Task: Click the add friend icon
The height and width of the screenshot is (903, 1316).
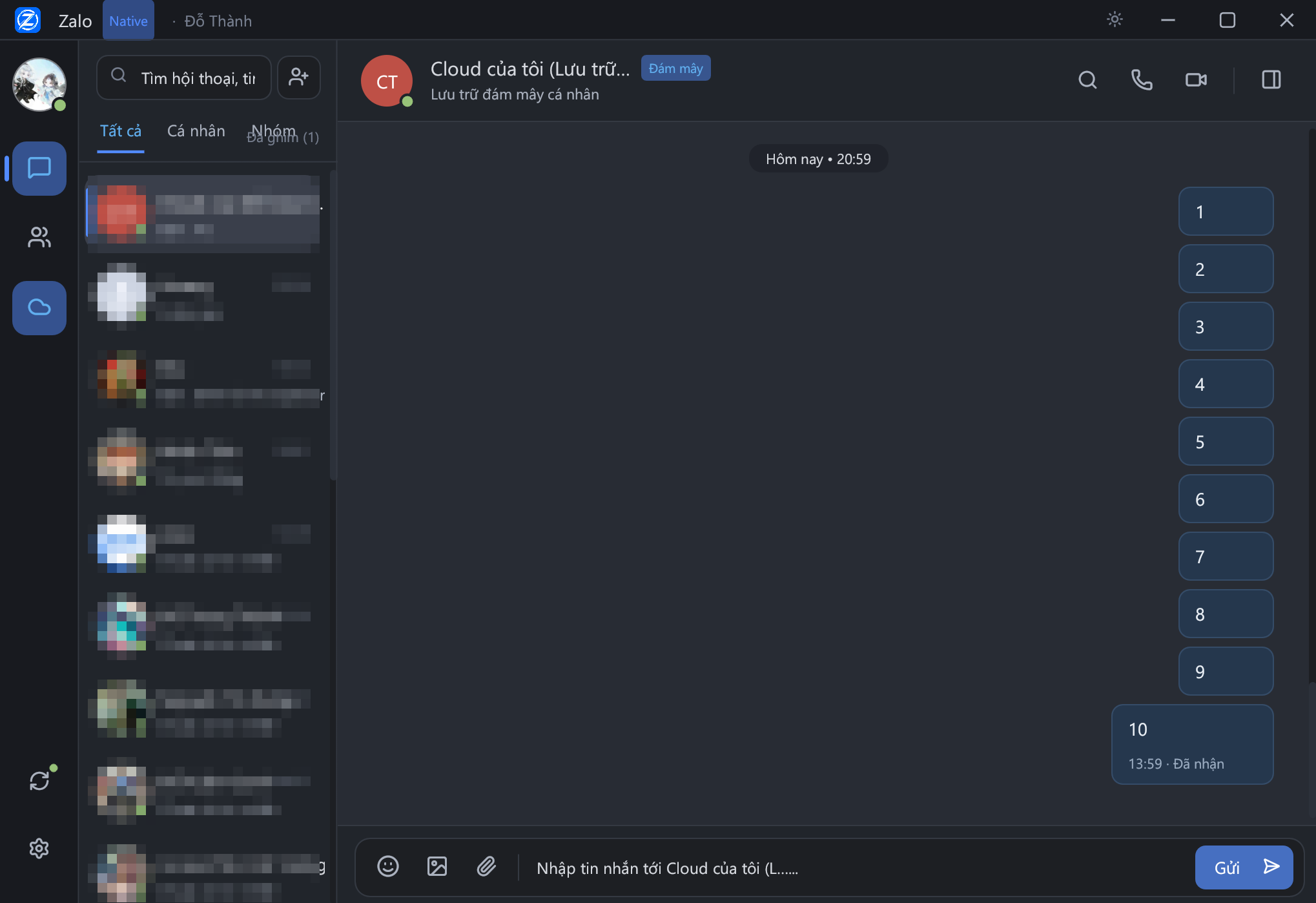Action: coord(298,78)
